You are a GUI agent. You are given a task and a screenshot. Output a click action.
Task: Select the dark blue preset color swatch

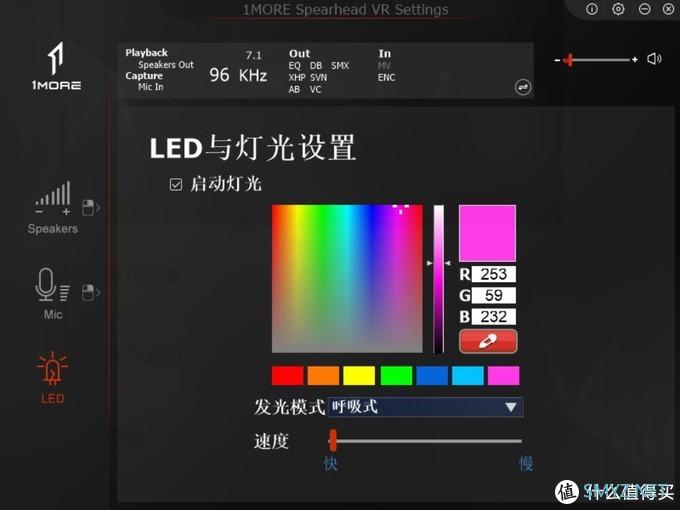click(x=432, y=376)
